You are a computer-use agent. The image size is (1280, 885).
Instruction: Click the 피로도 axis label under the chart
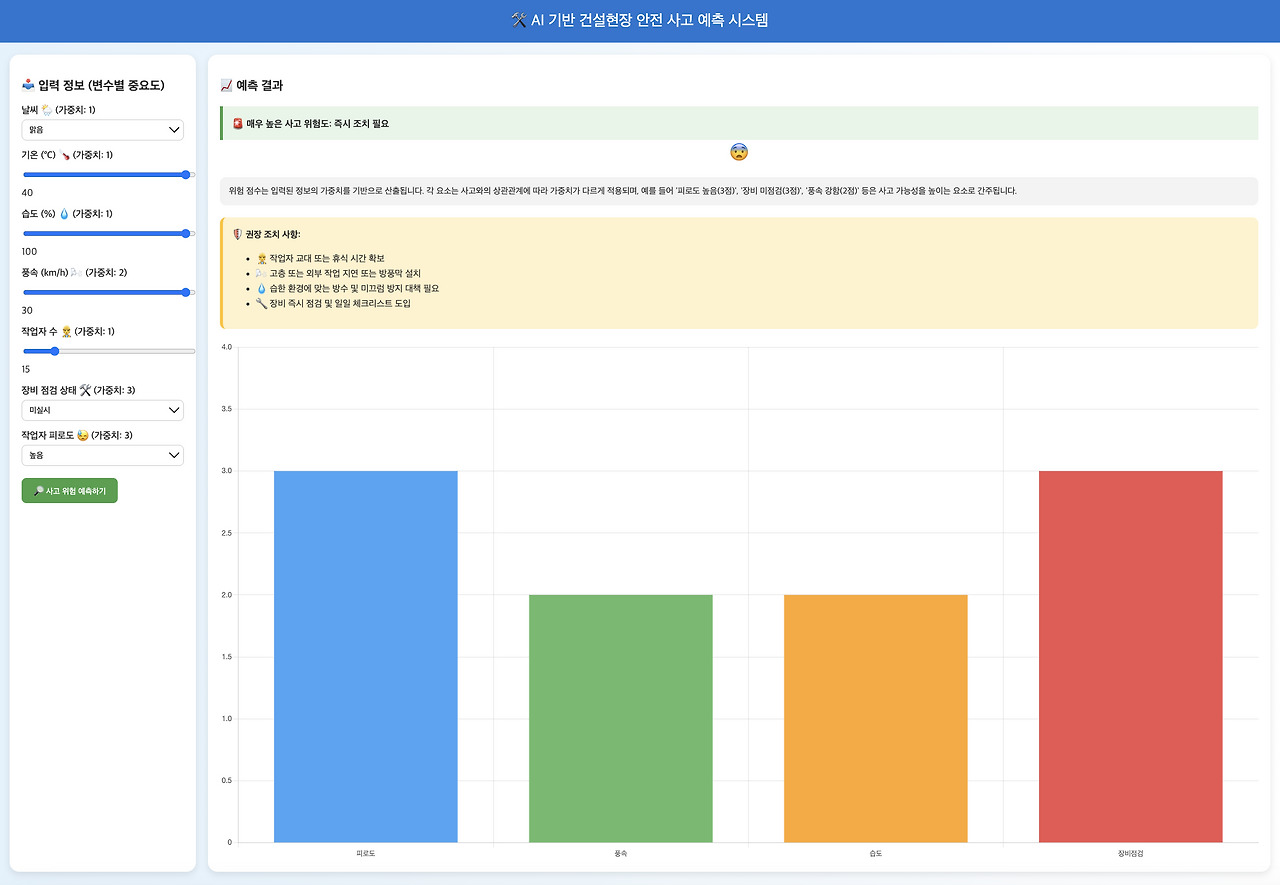[366, 853]
